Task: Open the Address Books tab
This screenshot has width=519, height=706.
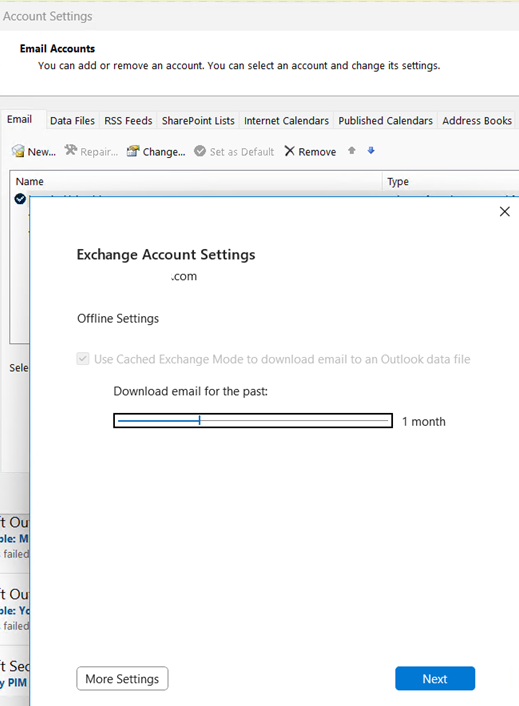Action: [x=477, y=121]
